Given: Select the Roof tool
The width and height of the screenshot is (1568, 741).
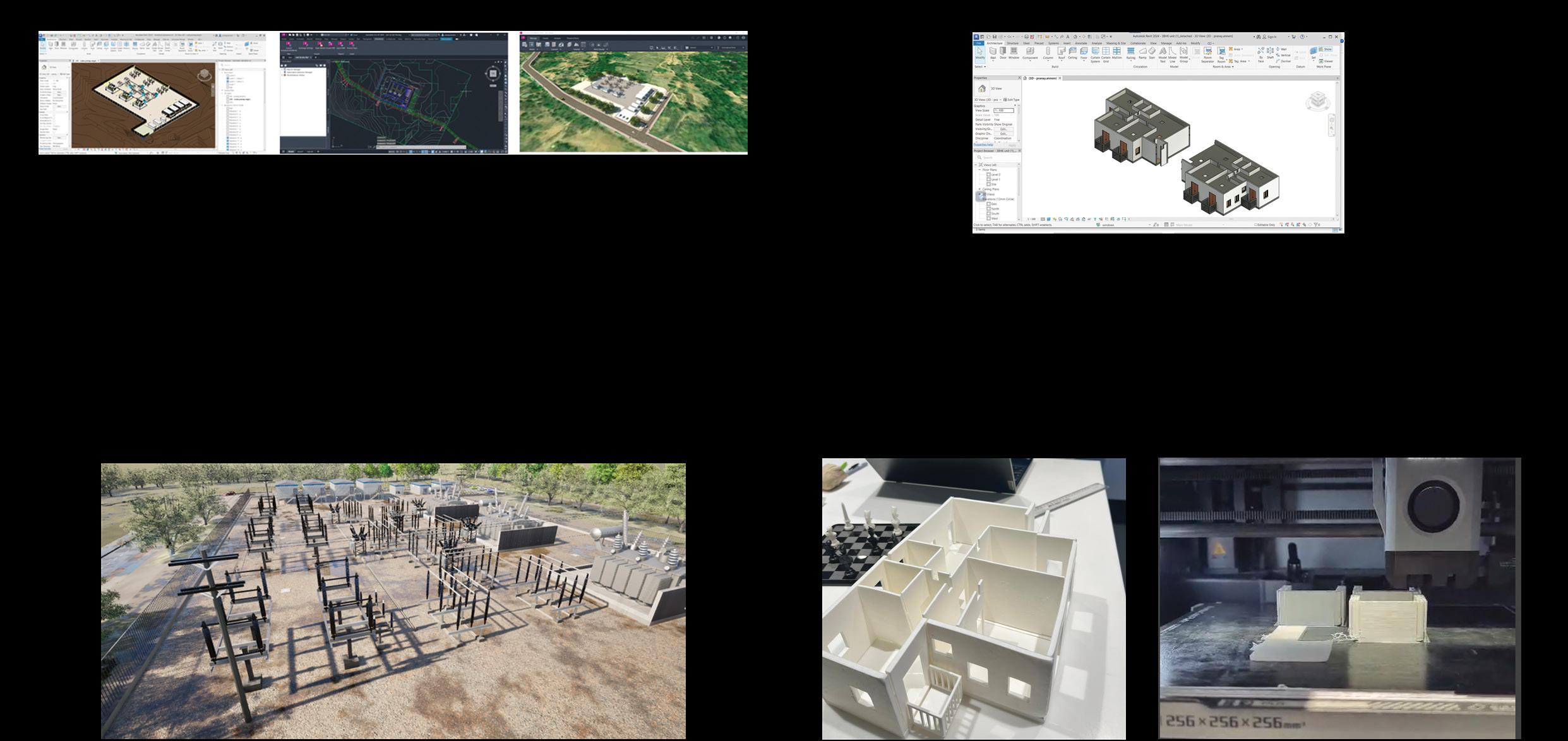Looking at the screenshot, I should pyautogui.click(x=1062, y=51).
